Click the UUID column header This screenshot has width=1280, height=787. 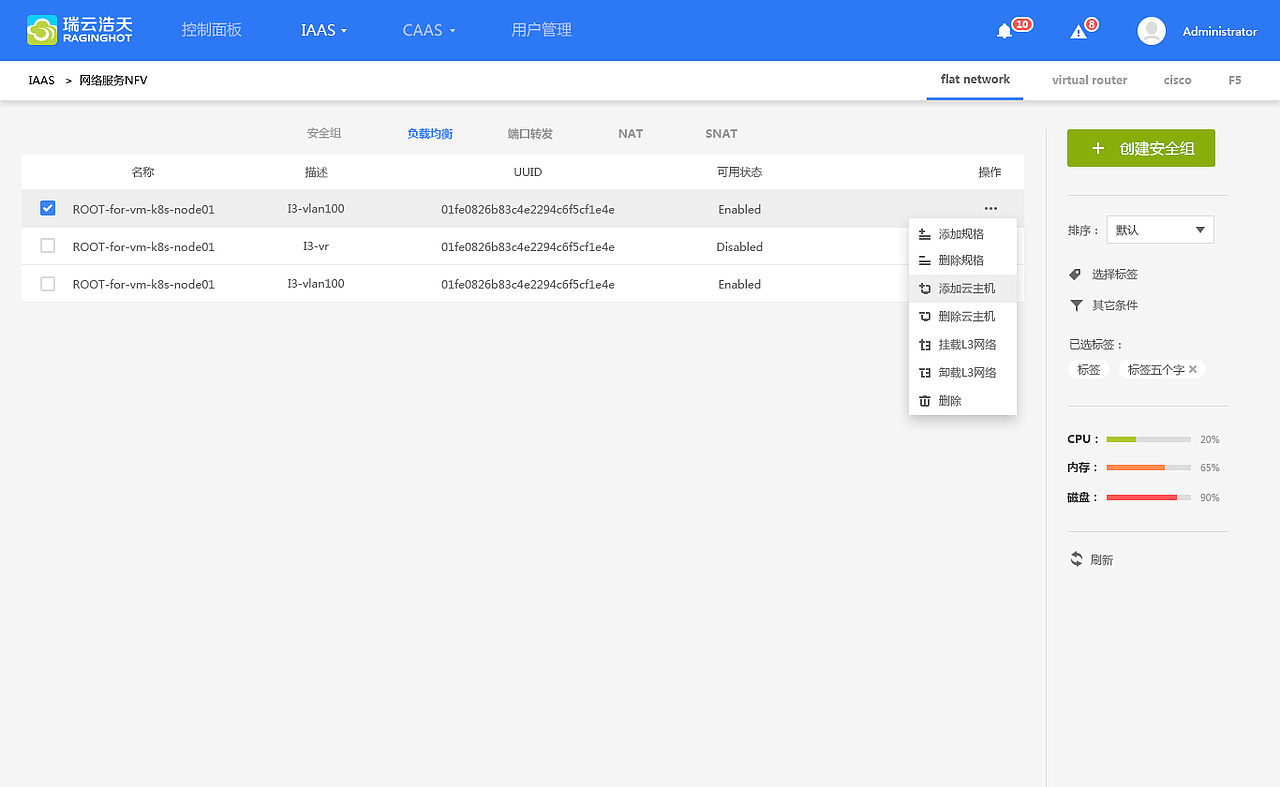click(528, 172)
